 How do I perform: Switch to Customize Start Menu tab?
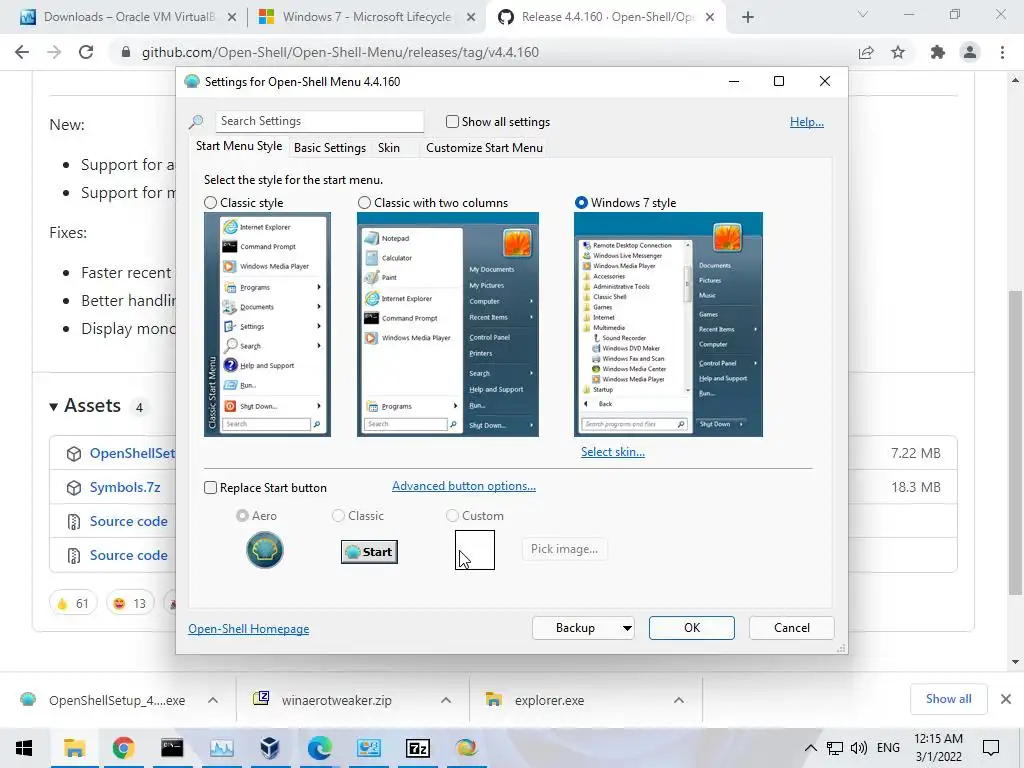coord(485,148)
